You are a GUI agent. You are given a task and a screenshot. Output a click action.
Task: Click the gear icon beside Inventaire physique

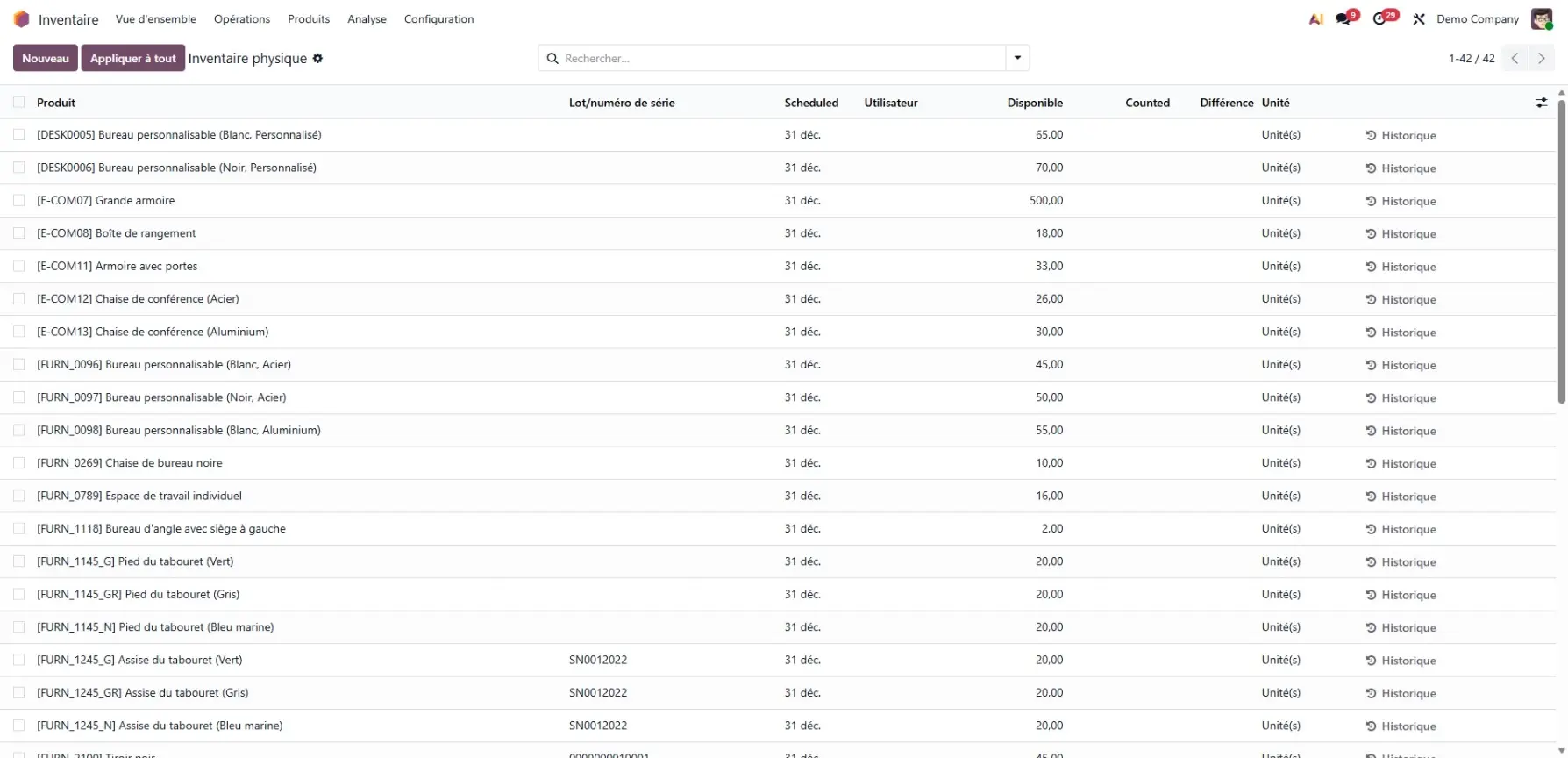[x=317, y=59]
